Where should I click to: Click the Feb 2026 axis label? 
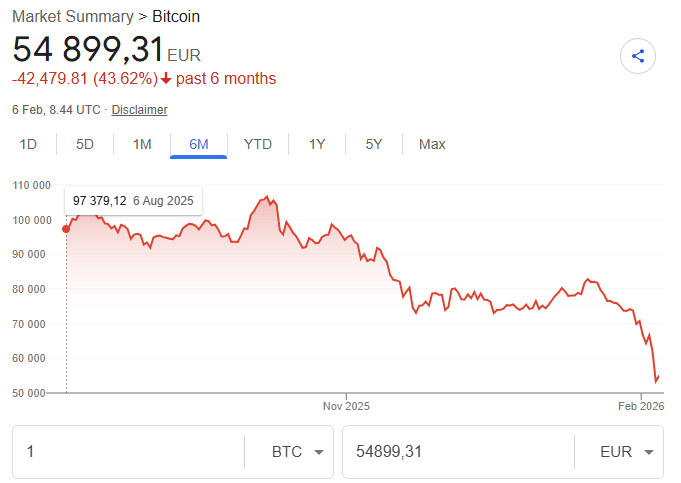point(641,406)
